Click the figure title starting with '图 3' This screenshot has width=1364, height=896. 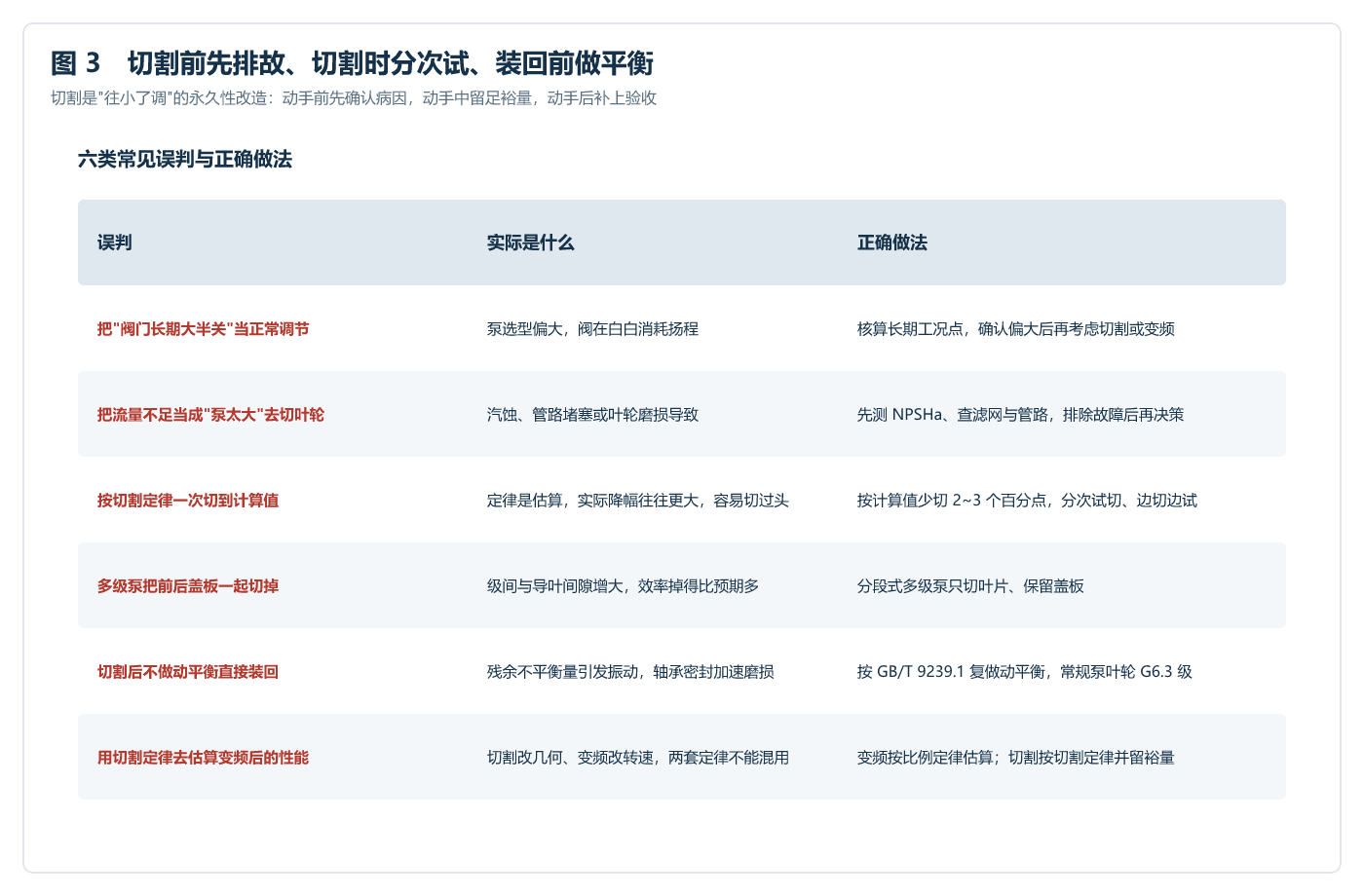point(352,63)
